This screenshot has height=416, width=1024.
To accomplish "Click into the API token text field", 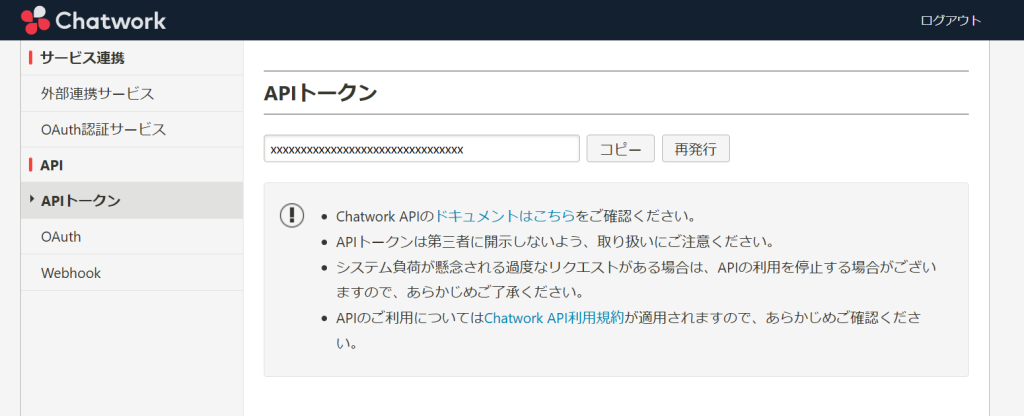I will point(421,149).
